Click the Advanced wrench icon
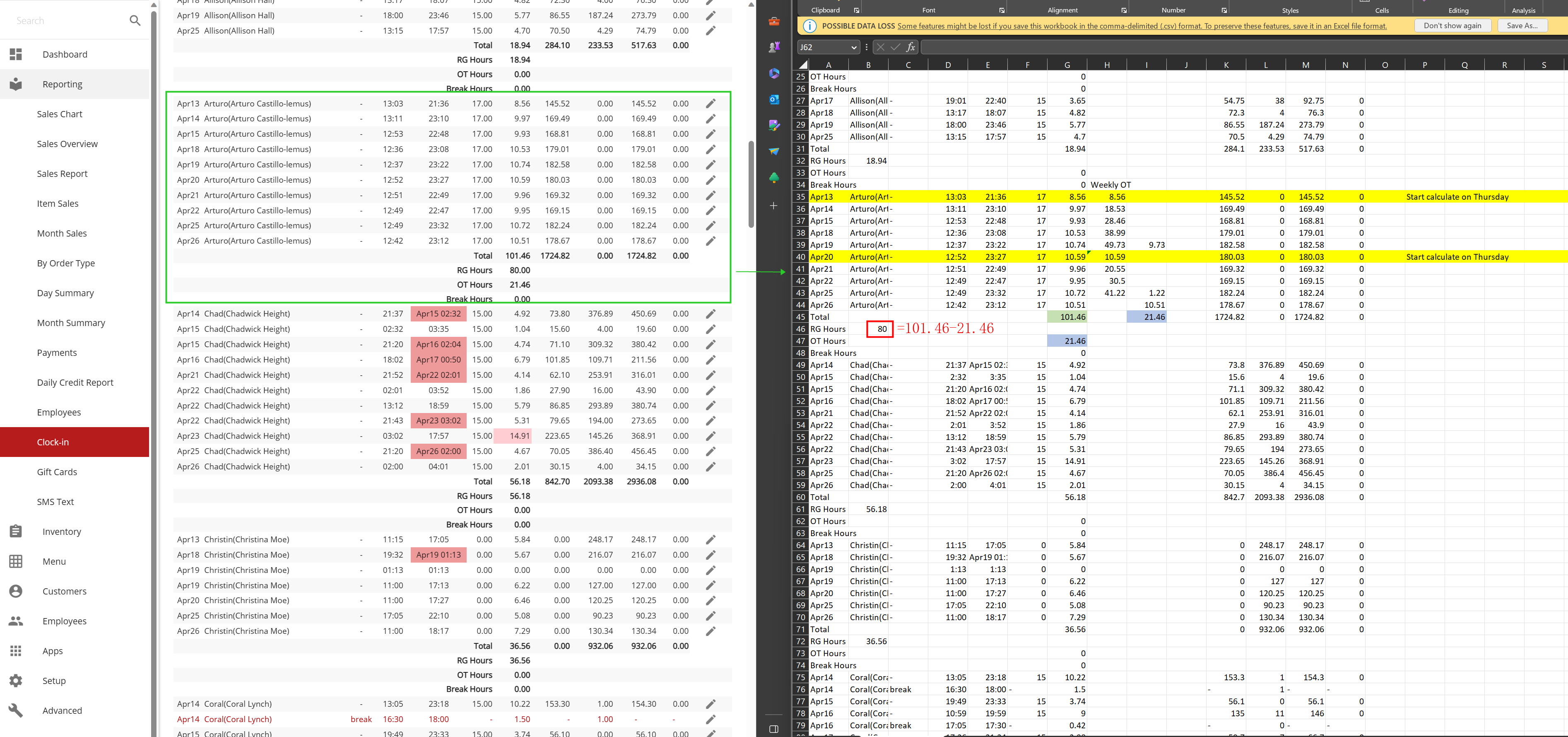 [x=16, y=710]
